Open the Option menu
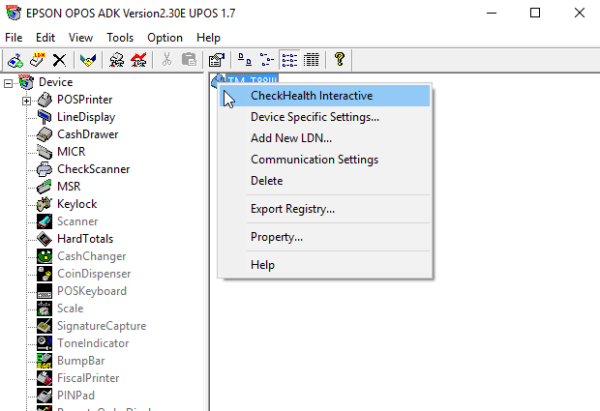600x411 pixels. (x=165, y=37)
